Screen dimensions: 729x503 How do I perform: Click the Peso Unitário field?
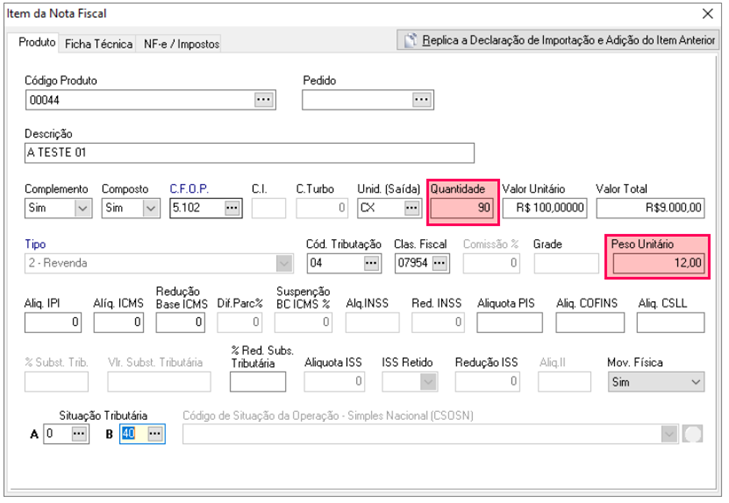[659, 263]
